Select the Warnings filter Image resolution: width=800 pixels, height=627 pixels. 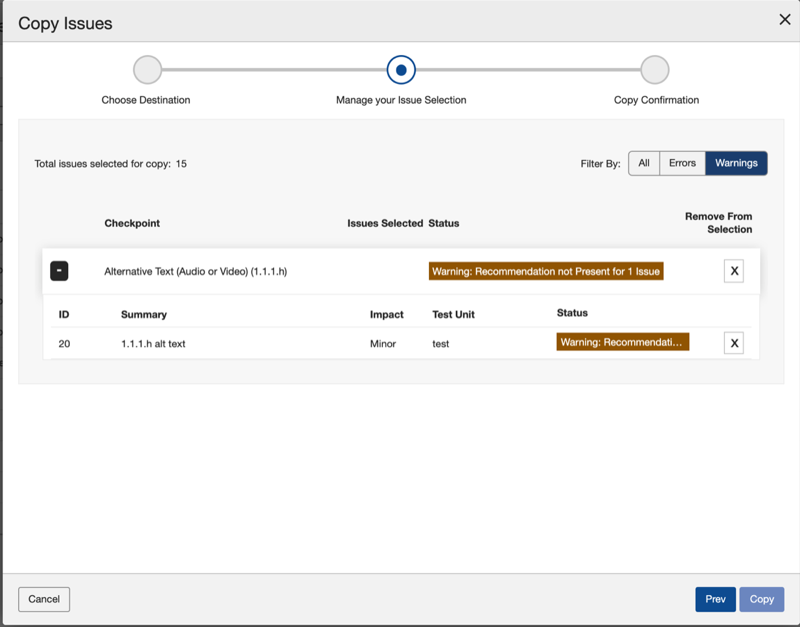click(736, 163)
